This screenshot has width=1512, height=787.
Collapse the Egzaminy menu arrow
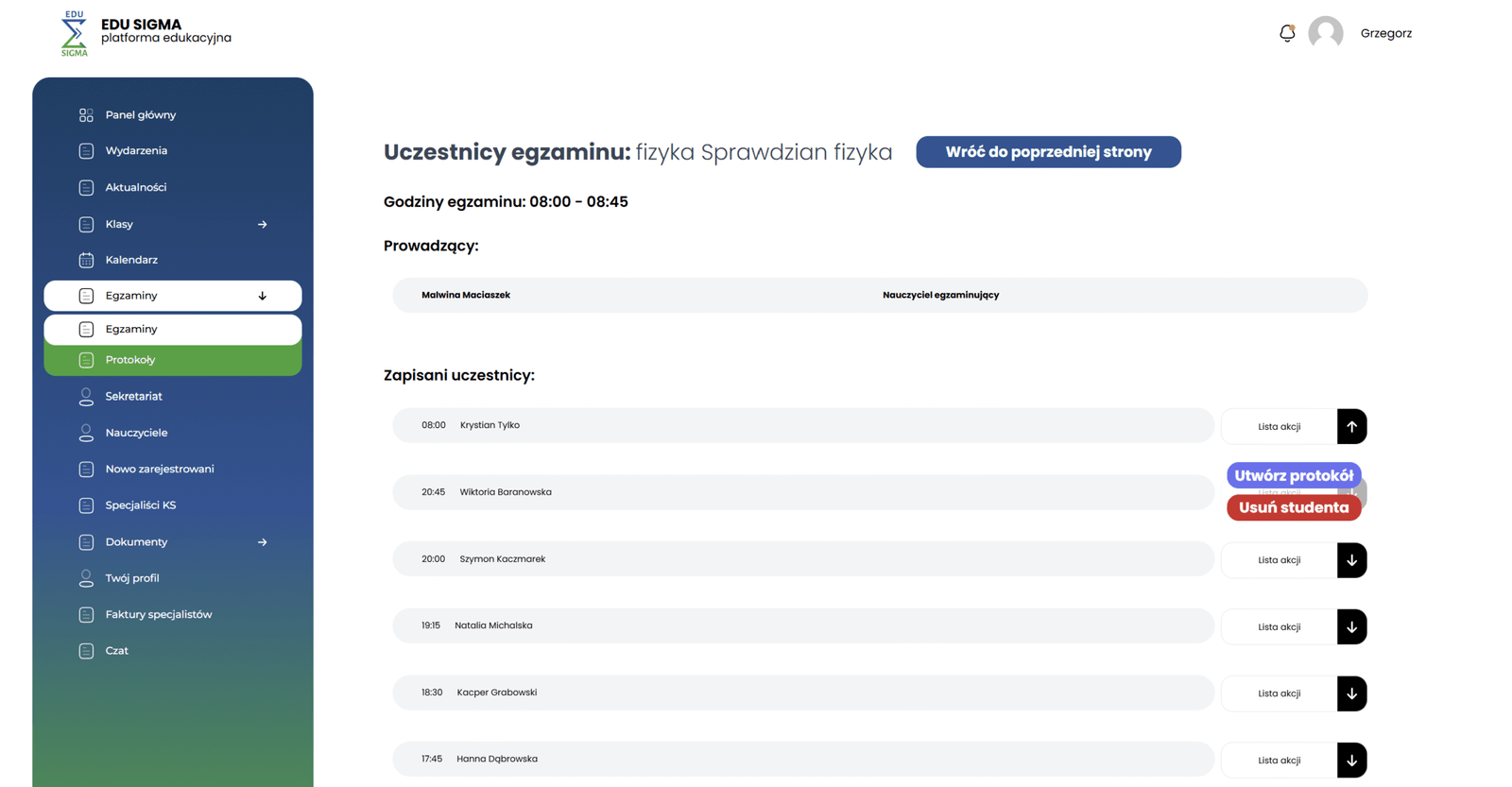pos(263,296)
